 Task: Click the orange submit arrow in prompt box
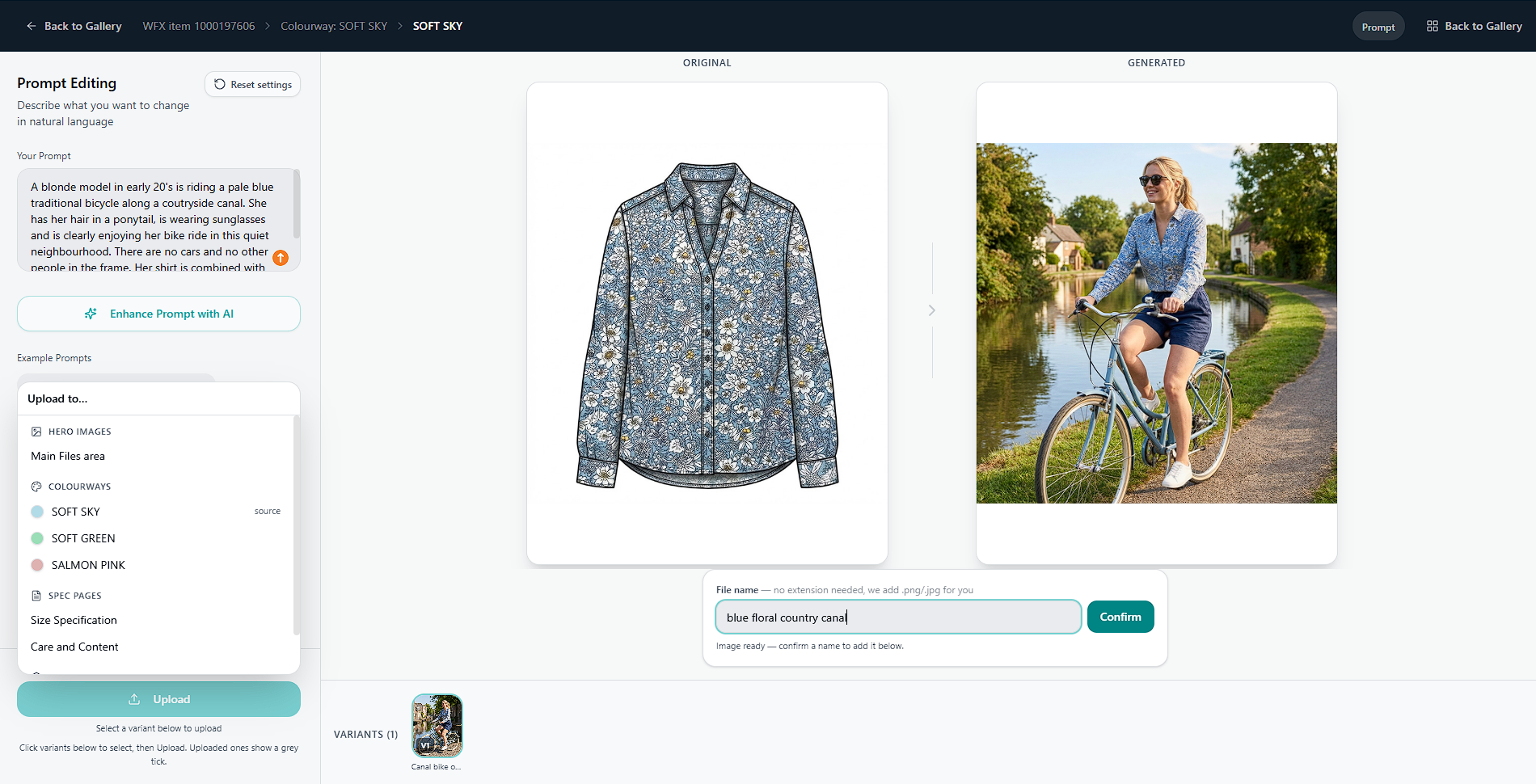[x=281, y=258]
